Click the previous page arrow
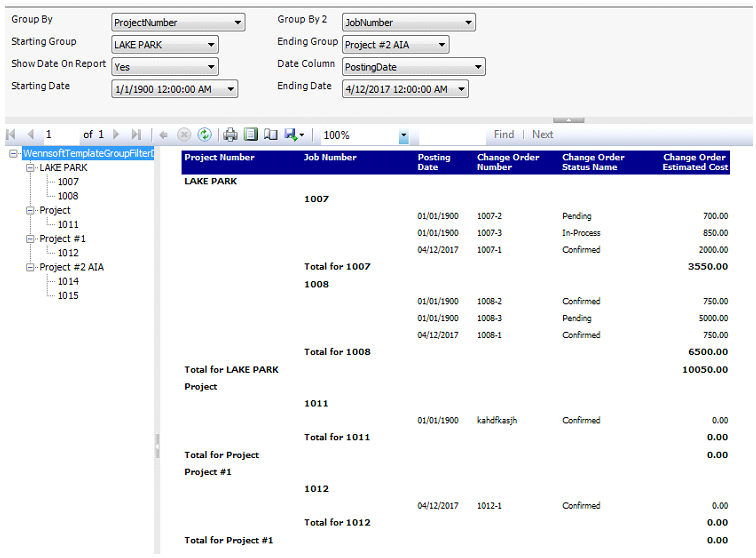Screen dimensions: 756x558 pos(30,134)
